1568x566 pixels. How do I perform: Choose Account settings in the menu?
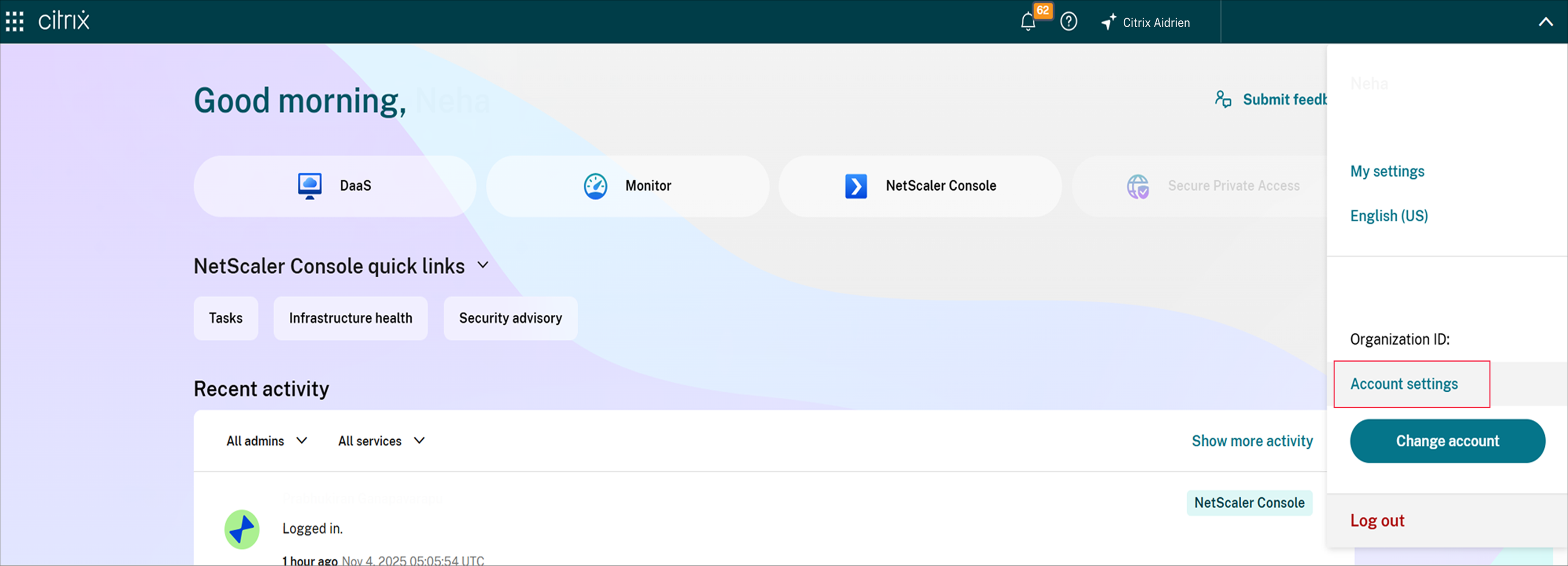tap(1404, 384)
